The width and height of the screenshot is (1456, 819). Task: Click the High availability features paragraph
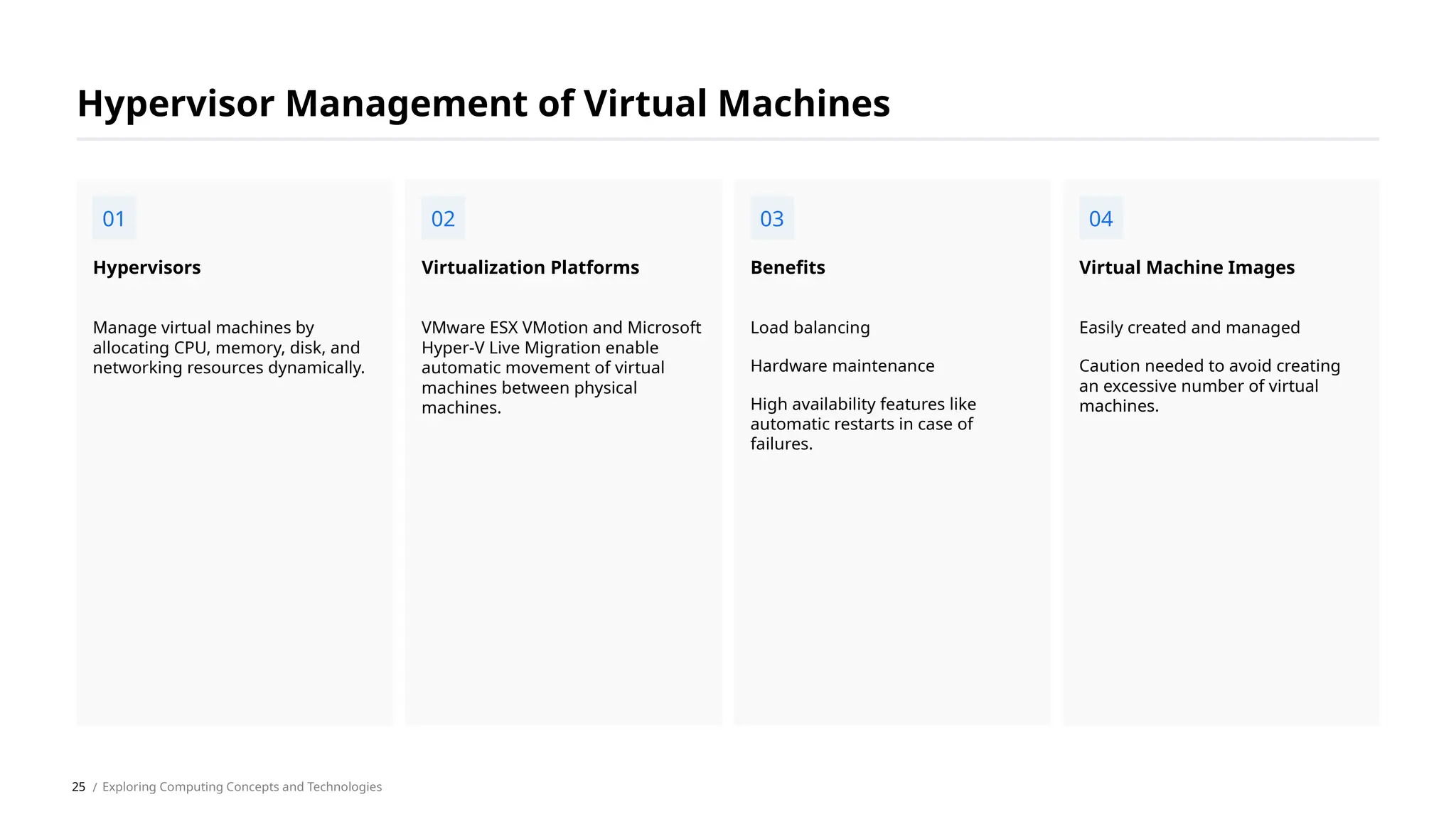[x=863, y=424]
